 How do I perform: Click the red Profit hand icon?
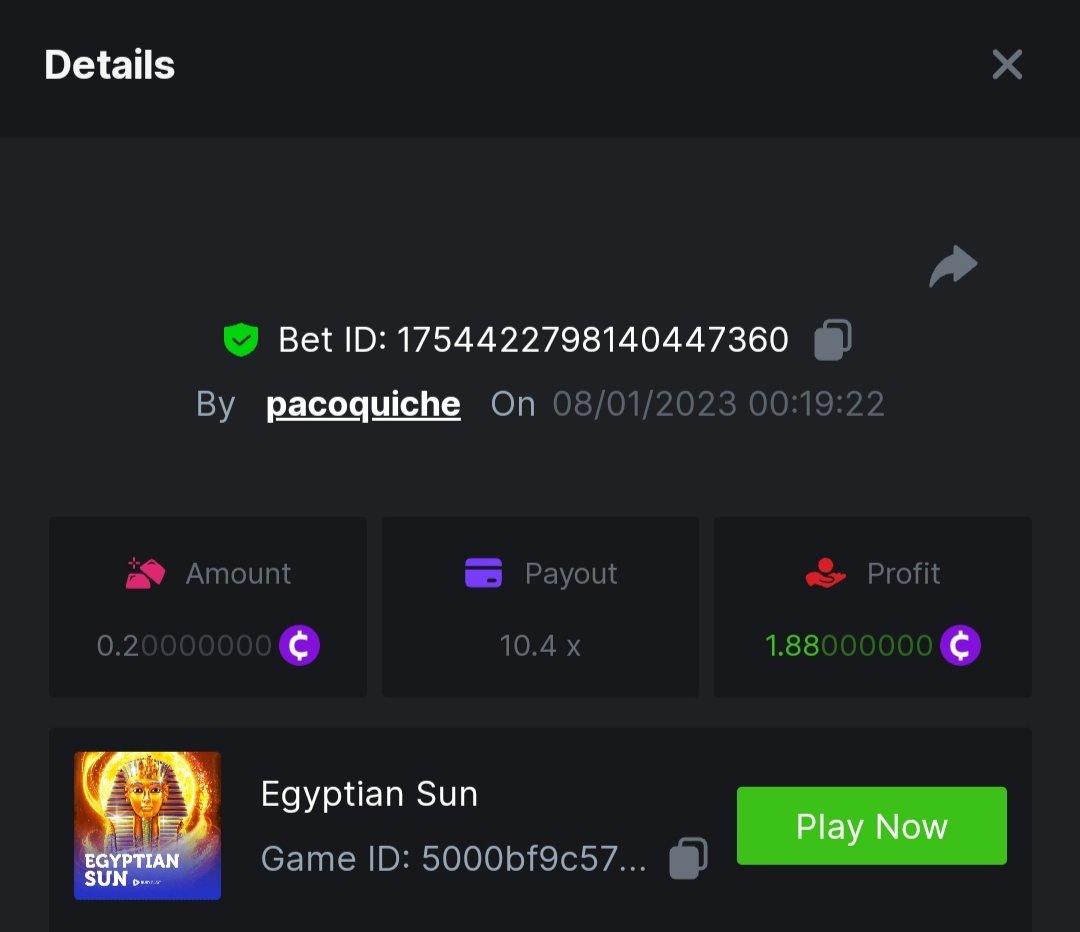click(825, 573)
